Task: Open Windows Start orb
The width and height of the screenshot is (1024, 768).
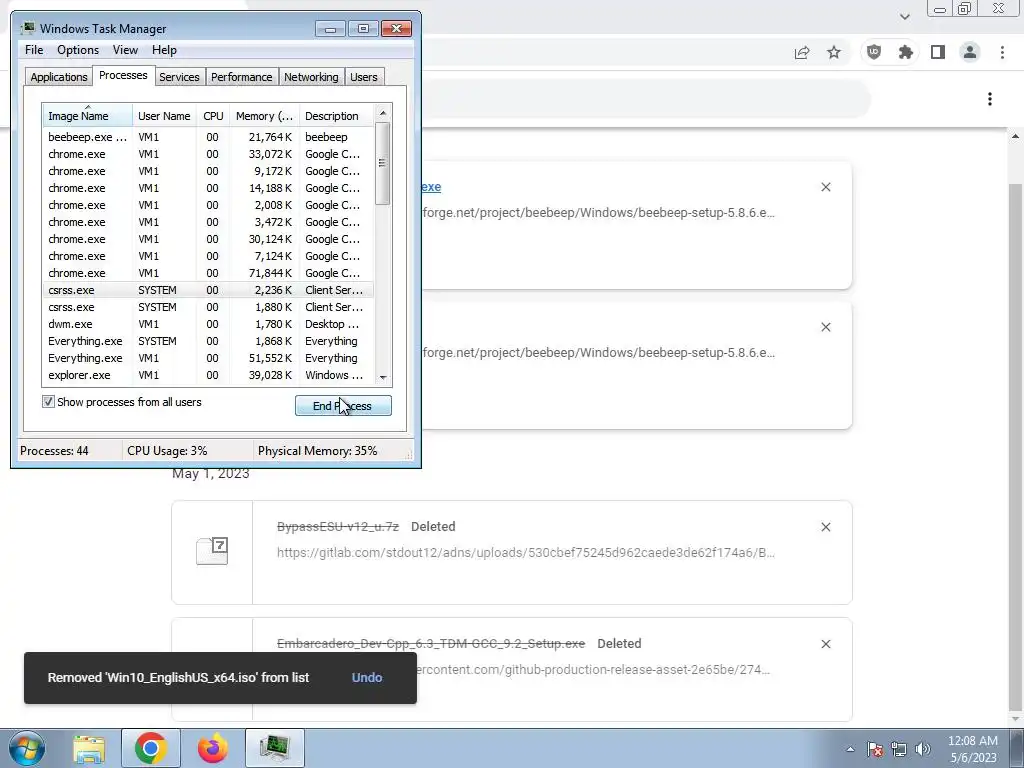Action: pos(27,748)
